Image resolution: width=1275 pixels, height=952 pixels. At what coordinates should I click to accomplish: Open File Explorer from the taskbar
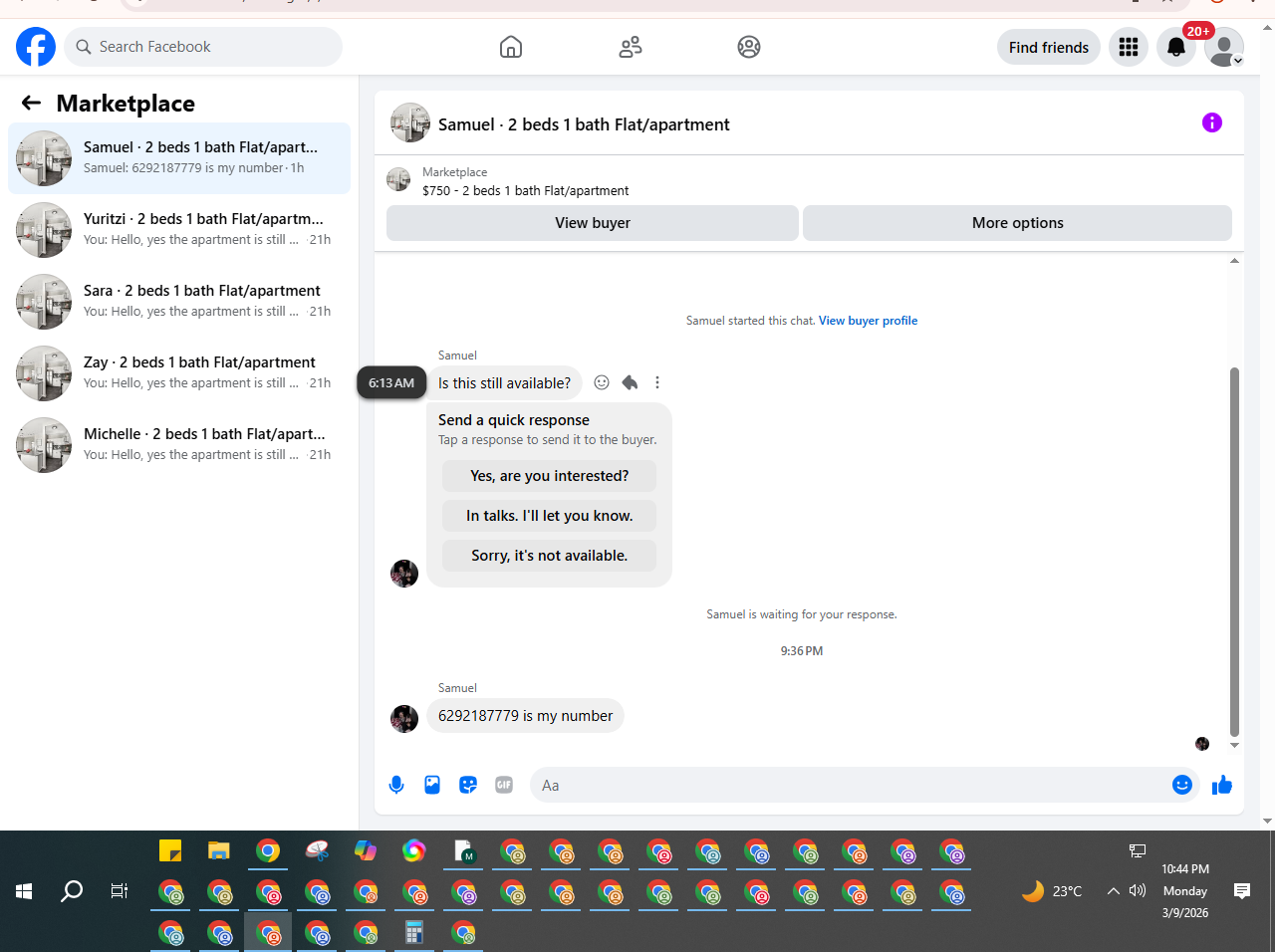point(219,850)
